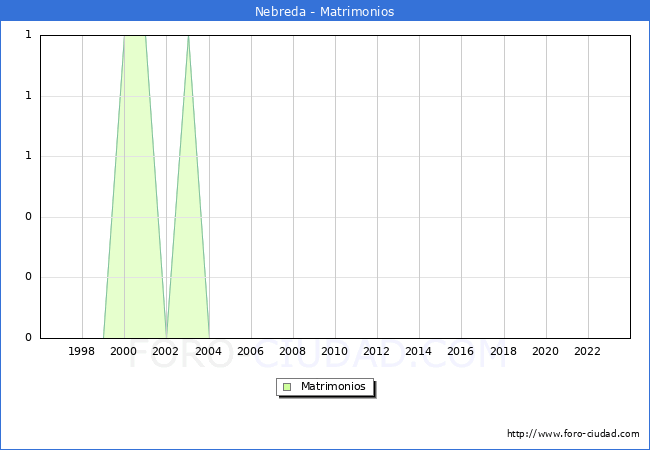Viewport: 650px width, 450px height.
Task: Click the chart title "Nebreda - Matrimonios"
Action: pyautogui.click(x=324, y=12)
